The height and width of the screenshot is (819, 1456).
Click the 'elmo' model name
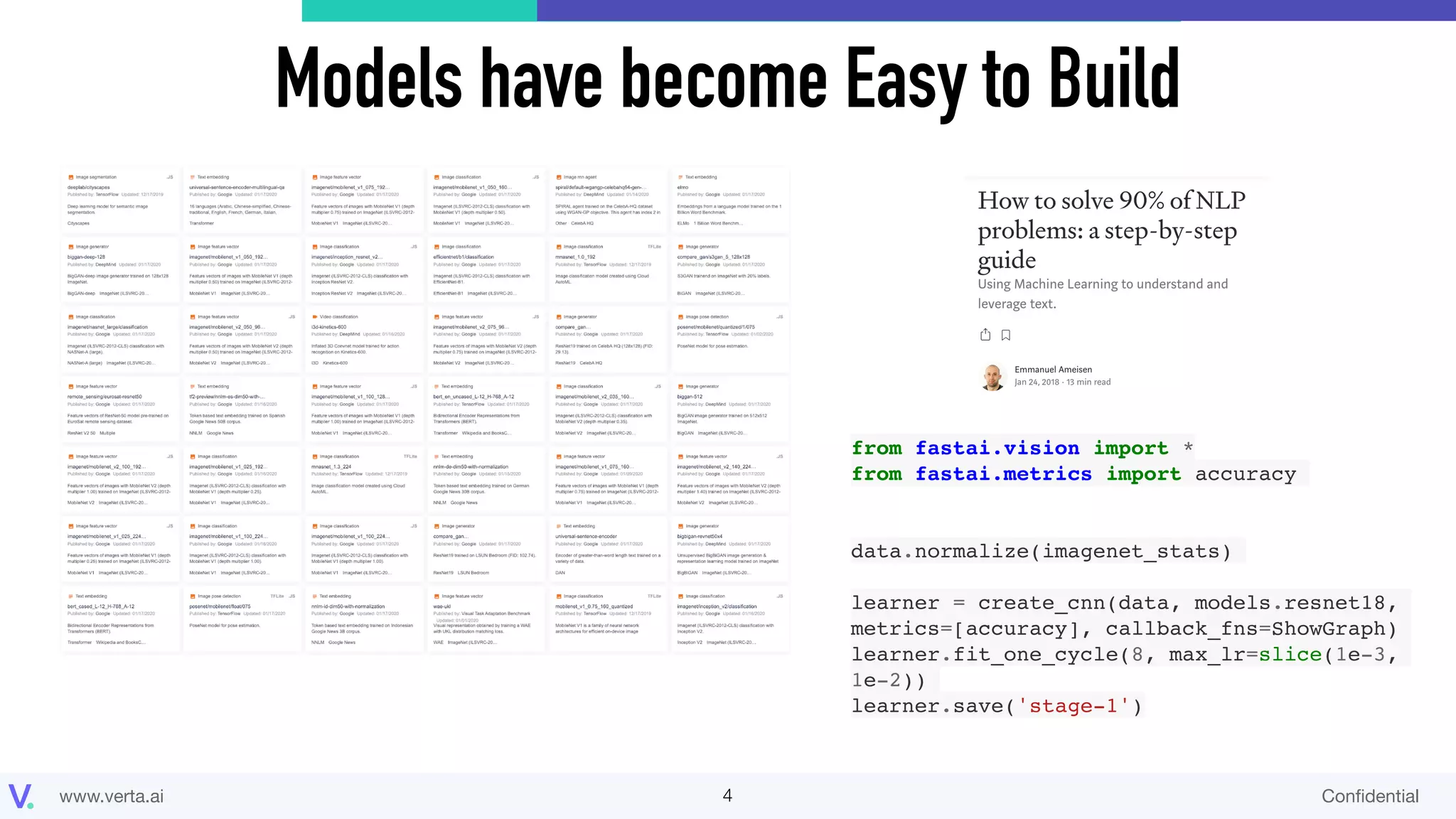tap(683, 188)
